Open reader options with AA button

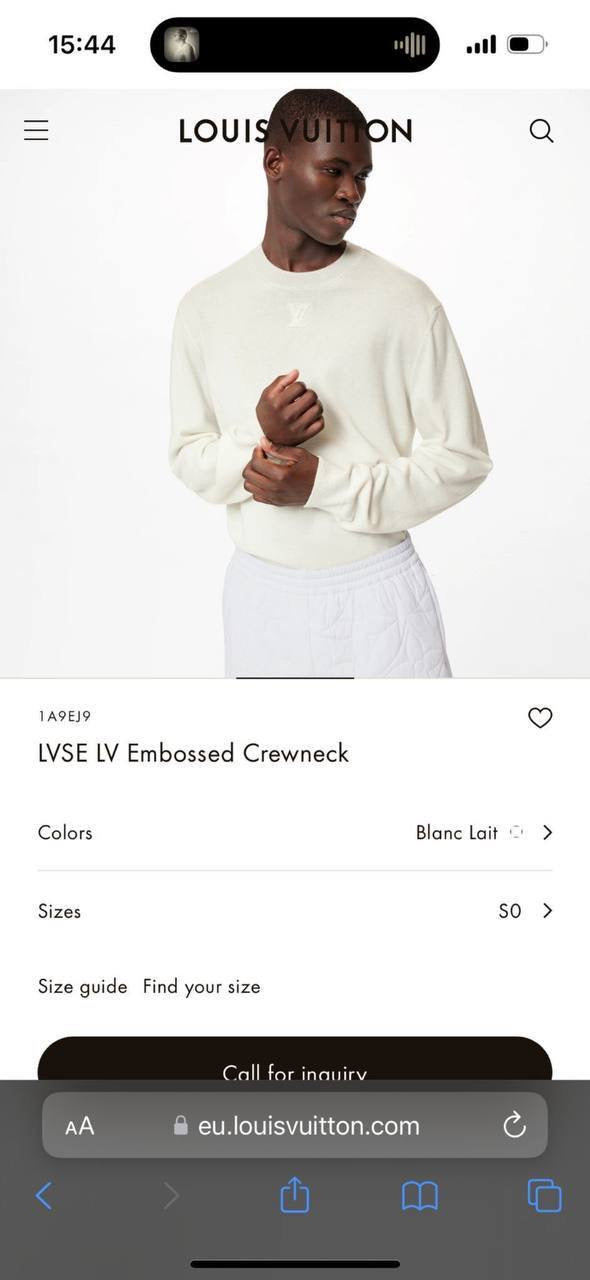(x=80, y=1127)
